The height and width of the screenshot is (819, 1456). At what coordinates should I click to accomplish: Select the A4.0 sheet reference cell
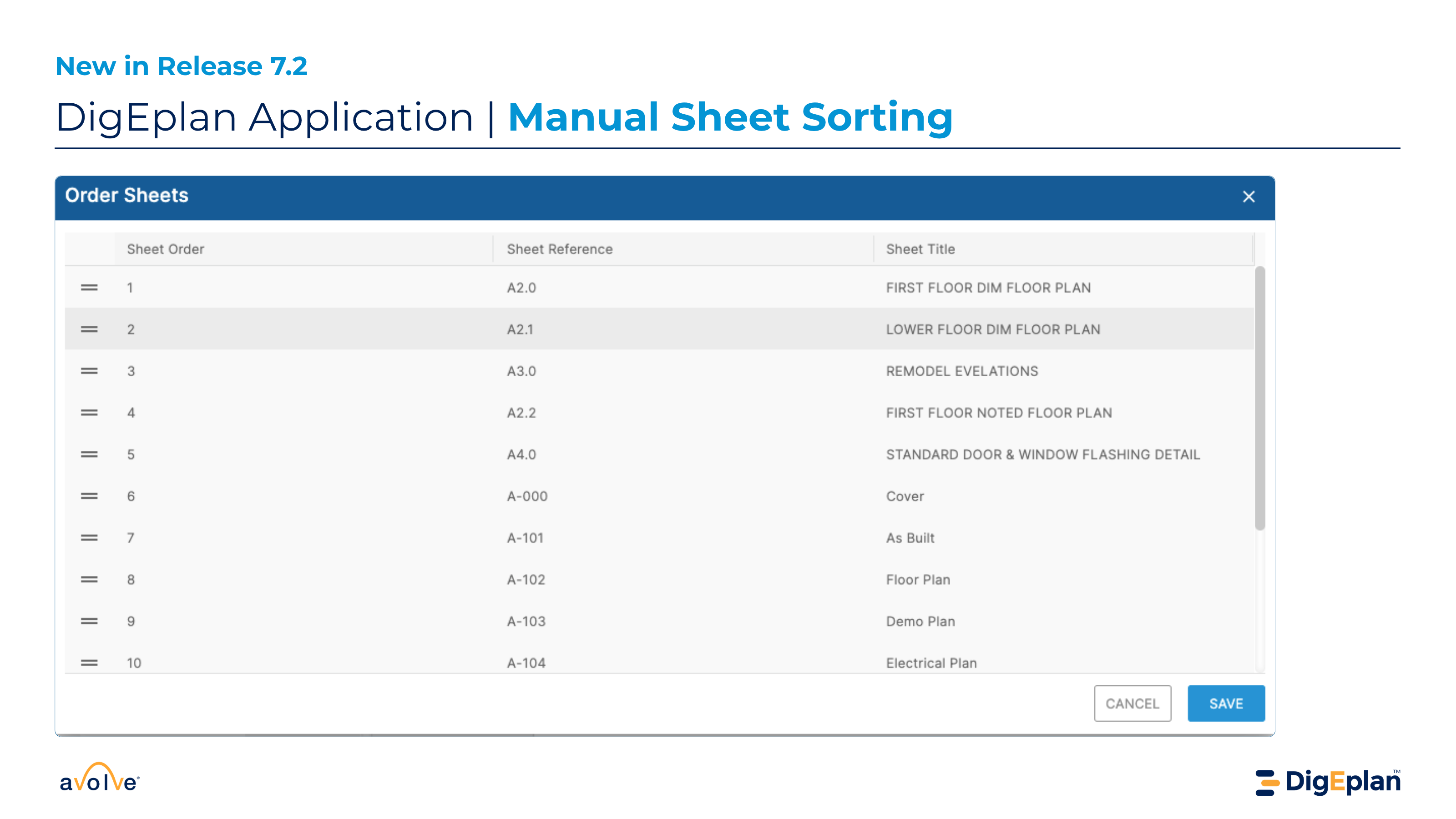point(521,455)
